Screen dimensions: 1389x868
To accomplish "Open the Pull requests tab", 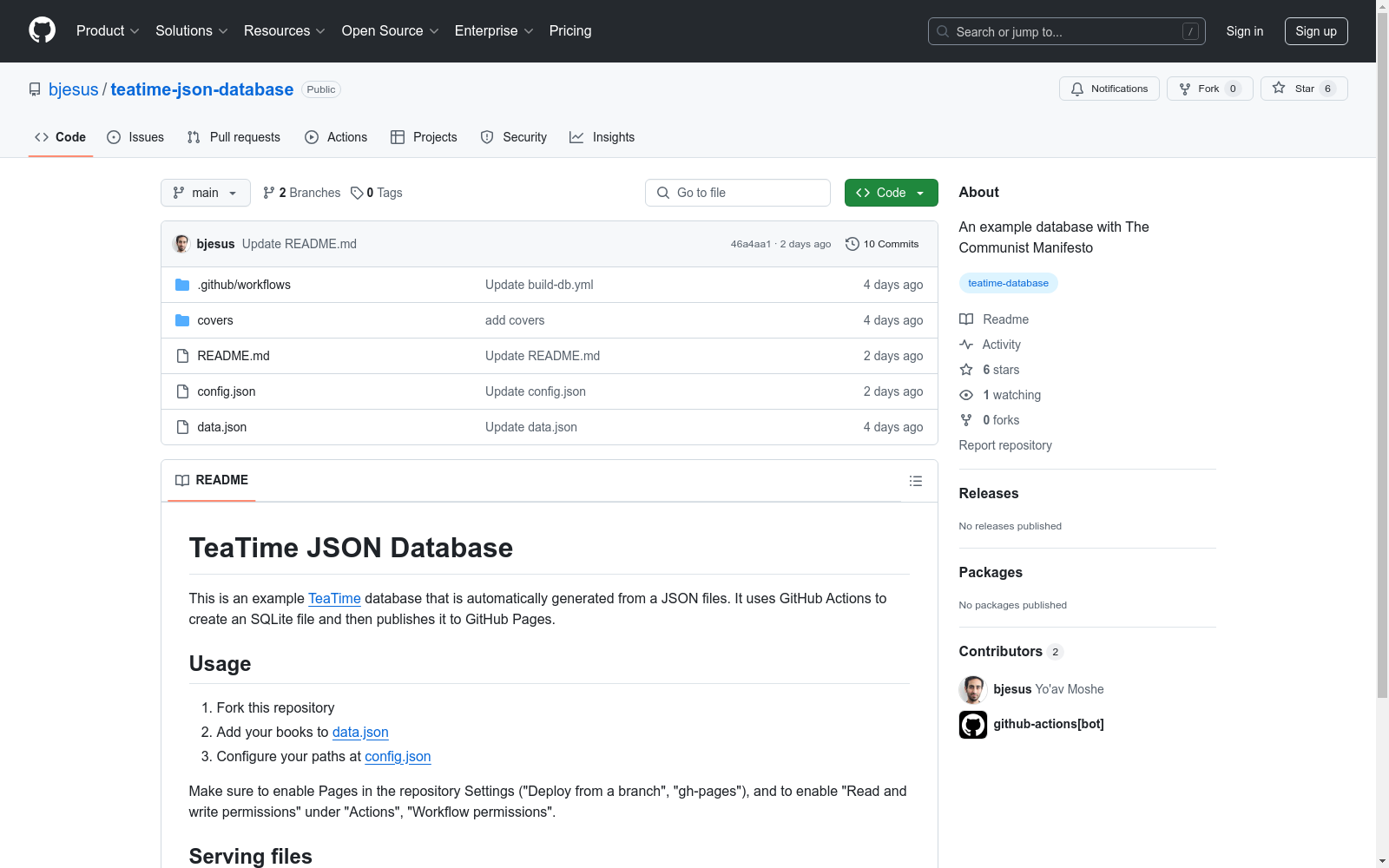I will pyautogui.click(x=234, y=137).
